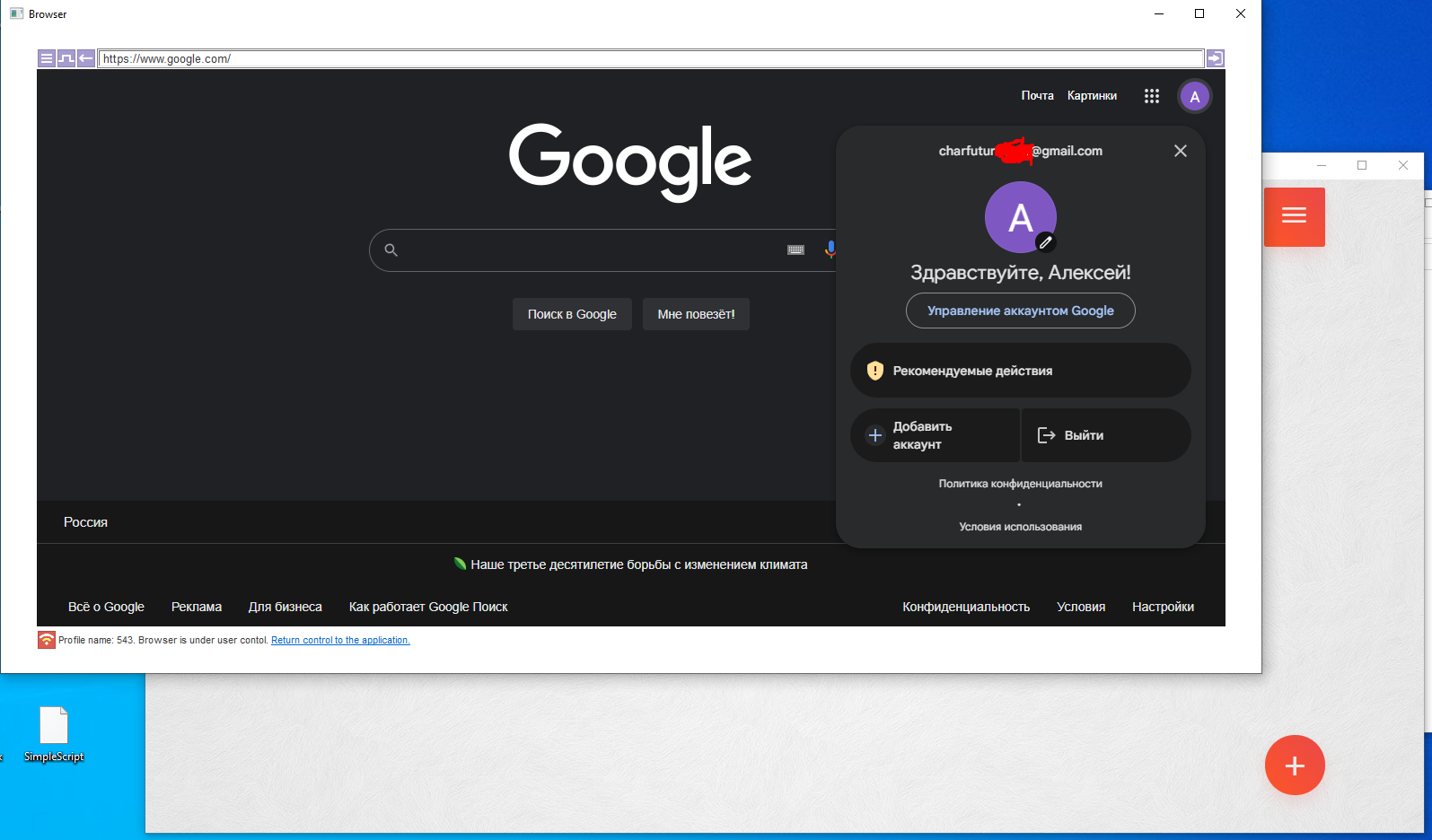Click the pencil edit icon on profile picture
This screenshot has height=840, width=1432.
pyautogui.click(x=1045, y=242)
